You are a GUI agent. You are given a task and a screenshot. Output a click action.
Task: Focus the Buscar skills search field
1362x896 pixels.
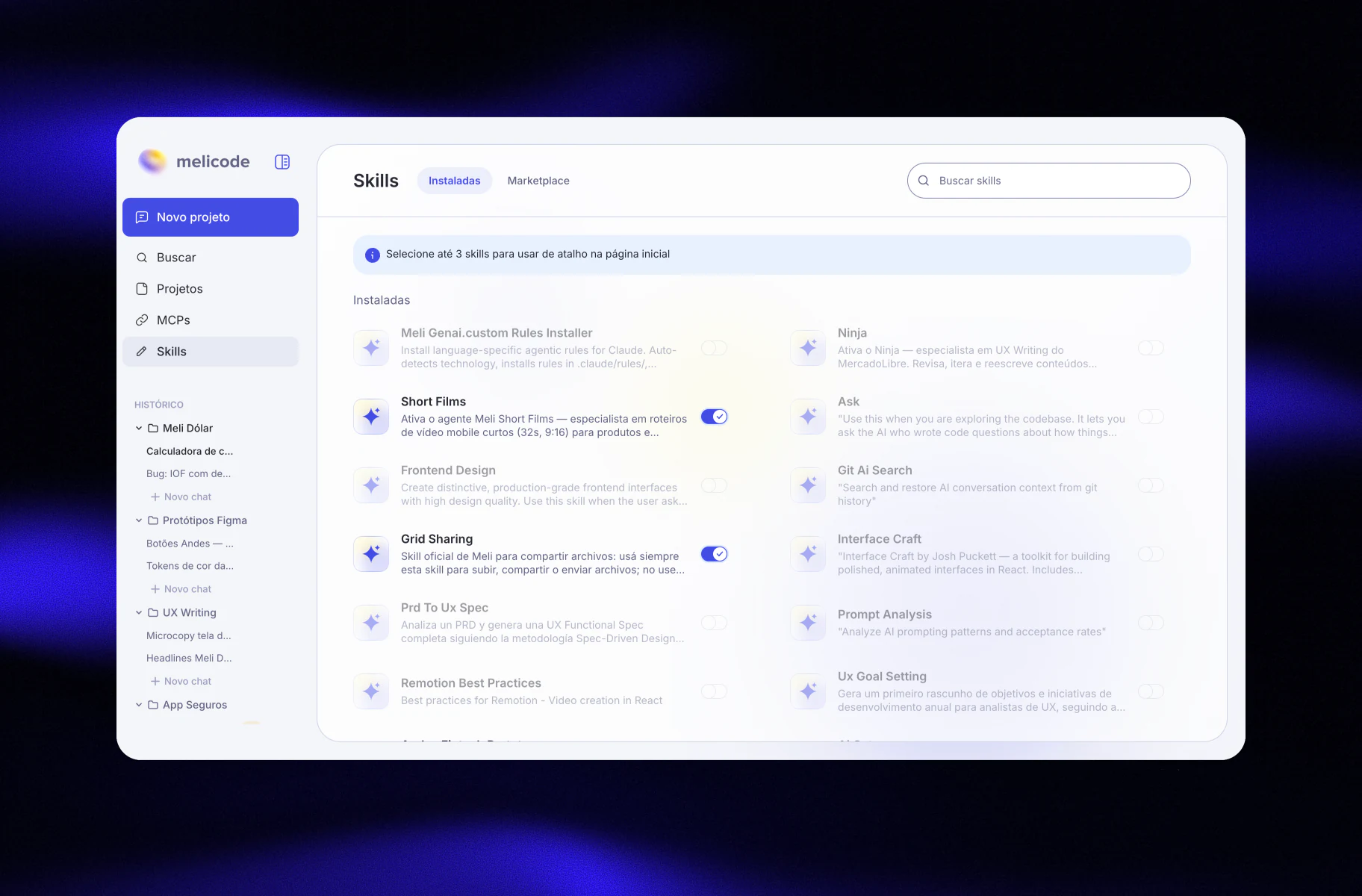(x=1049, y=181)
